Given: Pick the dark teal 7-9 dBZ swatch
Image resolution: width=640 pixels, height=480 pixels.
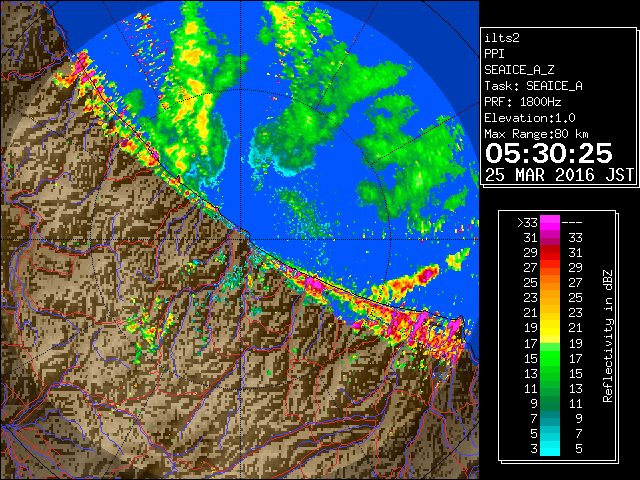Looking at the screenshot, I should pos(550,418).
